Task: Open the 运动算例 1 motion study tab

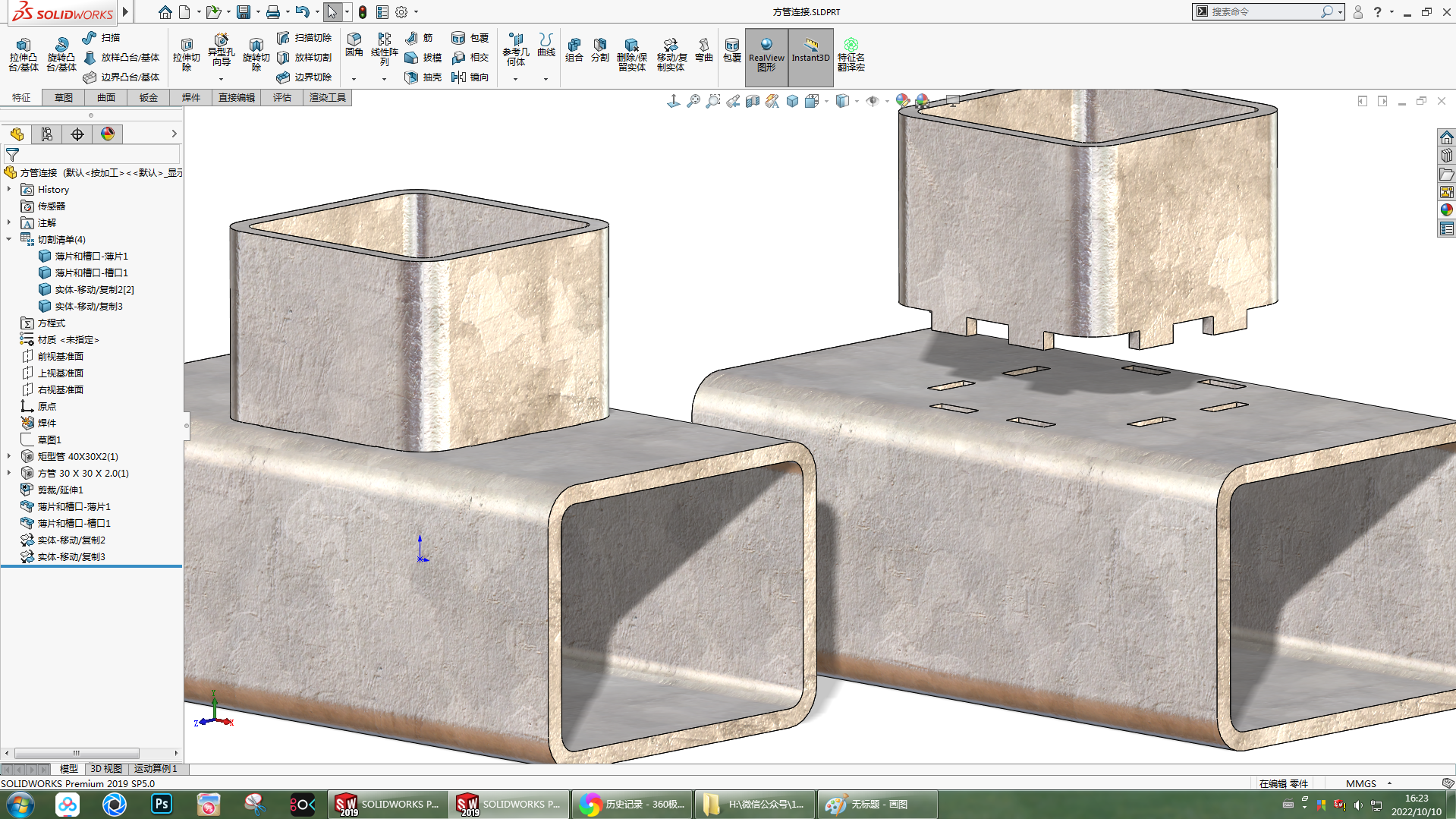Action: click(156, 769)
